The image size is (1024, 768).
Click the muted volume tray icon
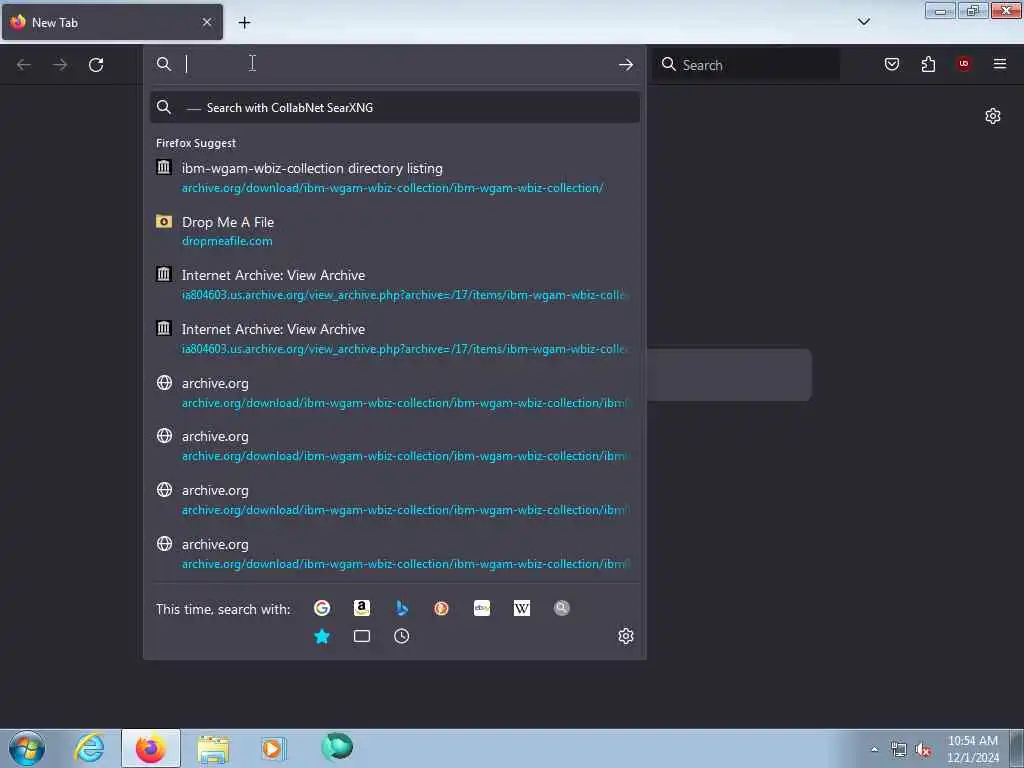[x=923, y=750]
